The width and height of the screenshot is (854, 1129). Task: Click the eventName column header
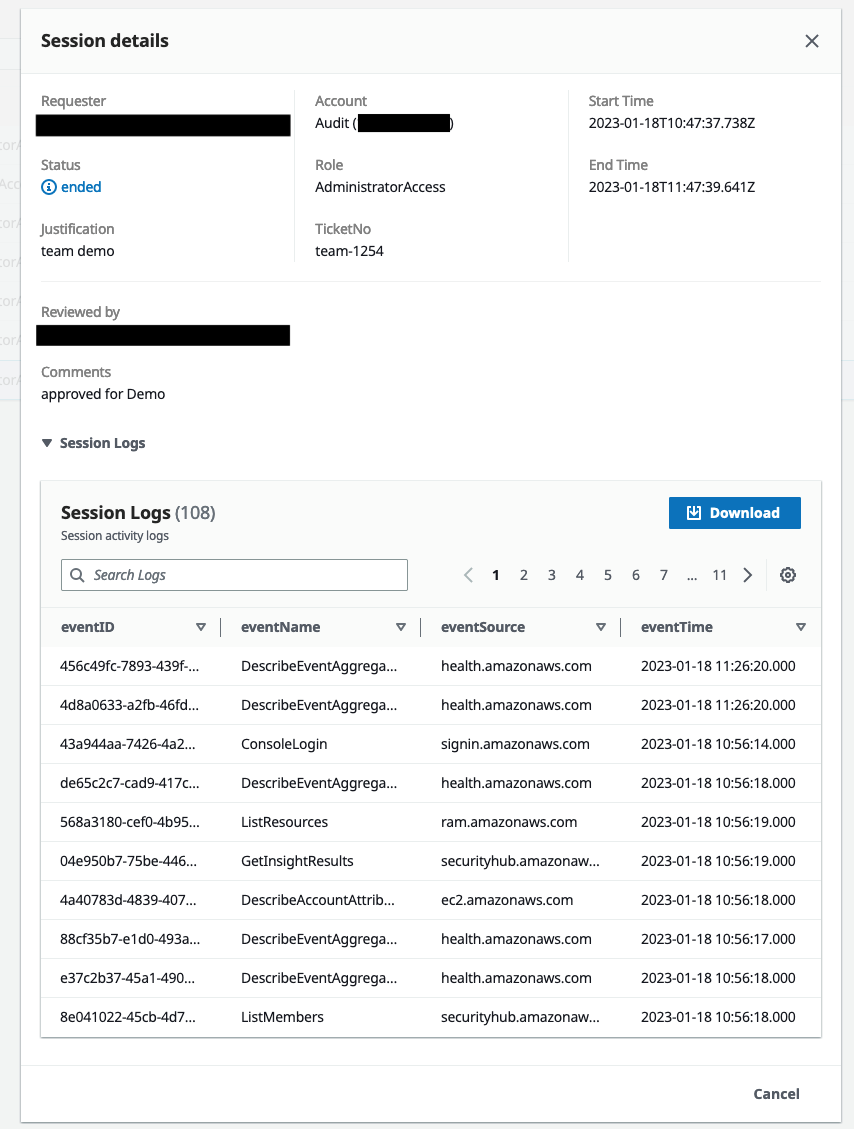[281, 627]
